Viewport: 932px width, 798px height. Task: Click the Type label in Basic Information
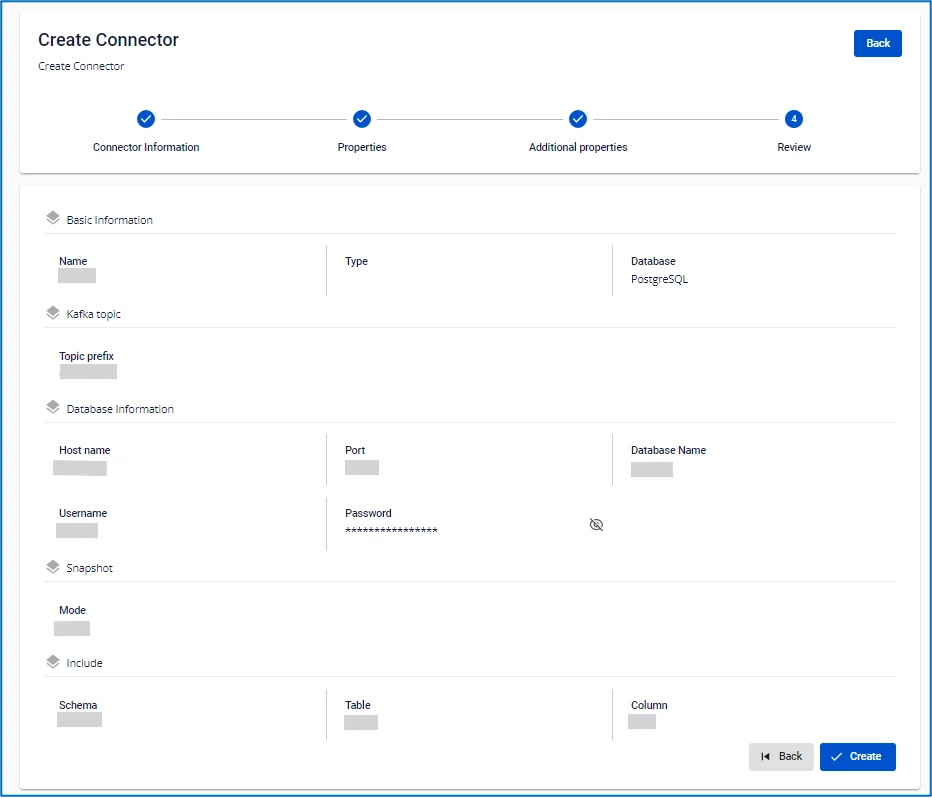pyautogui.click(x=356, y=261)
